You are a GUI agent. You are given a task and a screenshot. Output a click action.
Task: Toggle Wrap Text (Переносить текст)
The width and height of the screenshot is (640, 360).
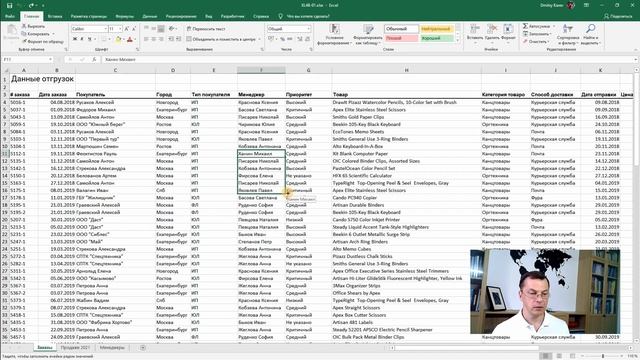206,29
